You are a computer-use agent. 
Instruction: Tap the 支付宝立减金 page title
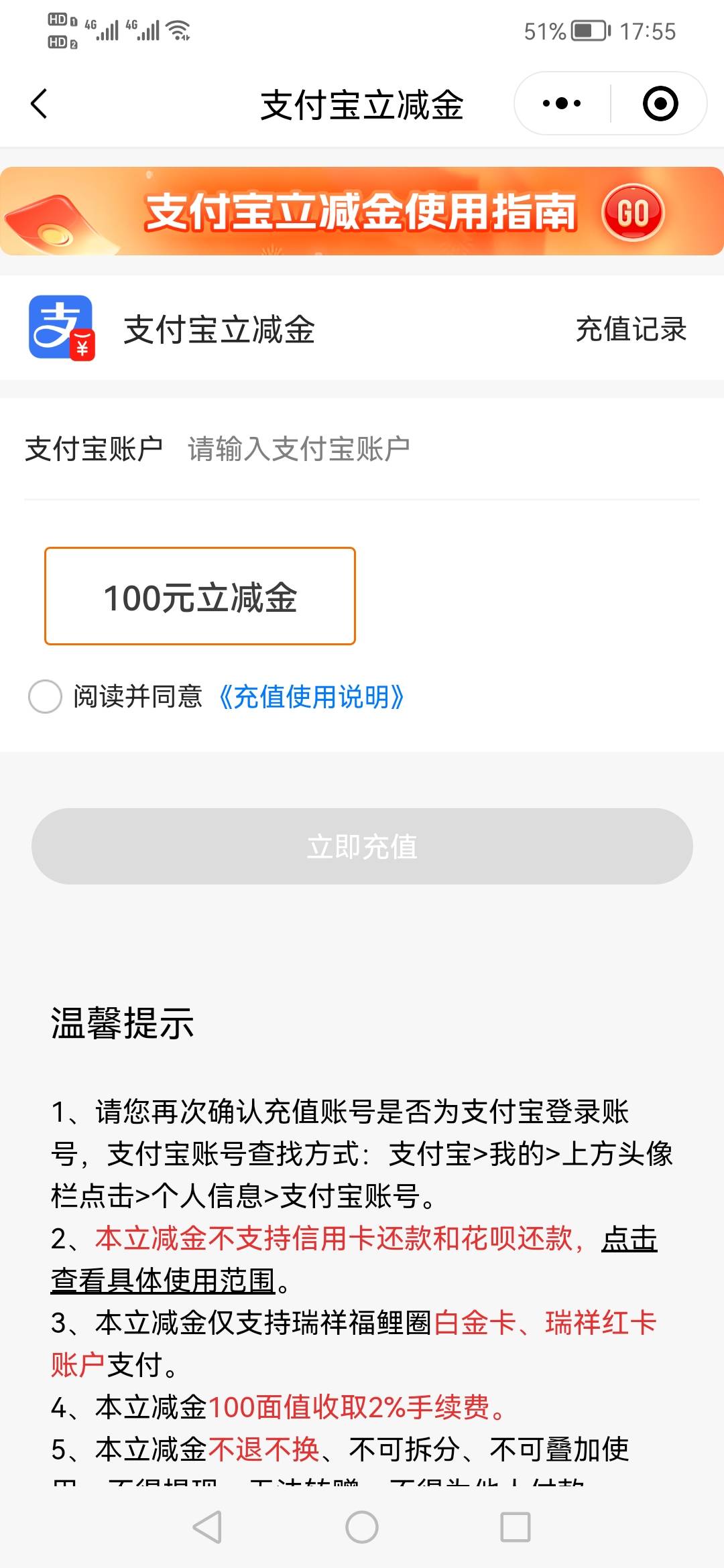(362, 105)
